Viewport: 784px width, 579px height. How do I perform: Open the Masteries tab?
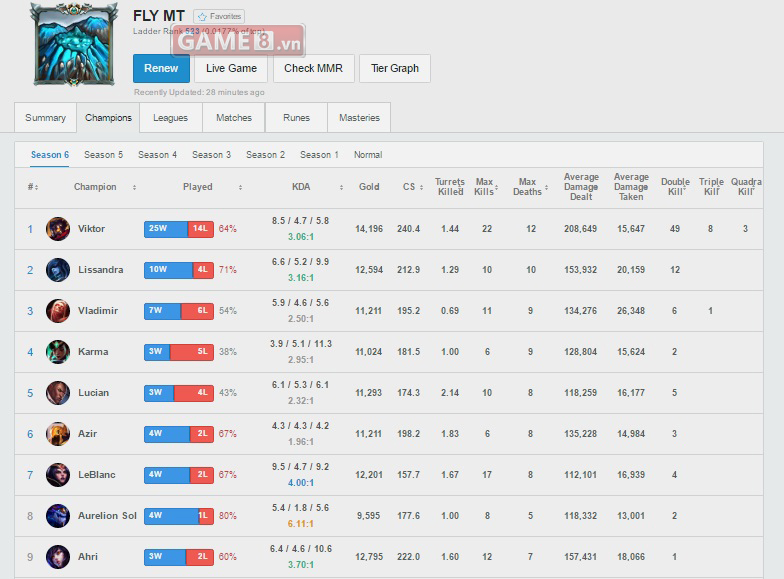point(359,118)
